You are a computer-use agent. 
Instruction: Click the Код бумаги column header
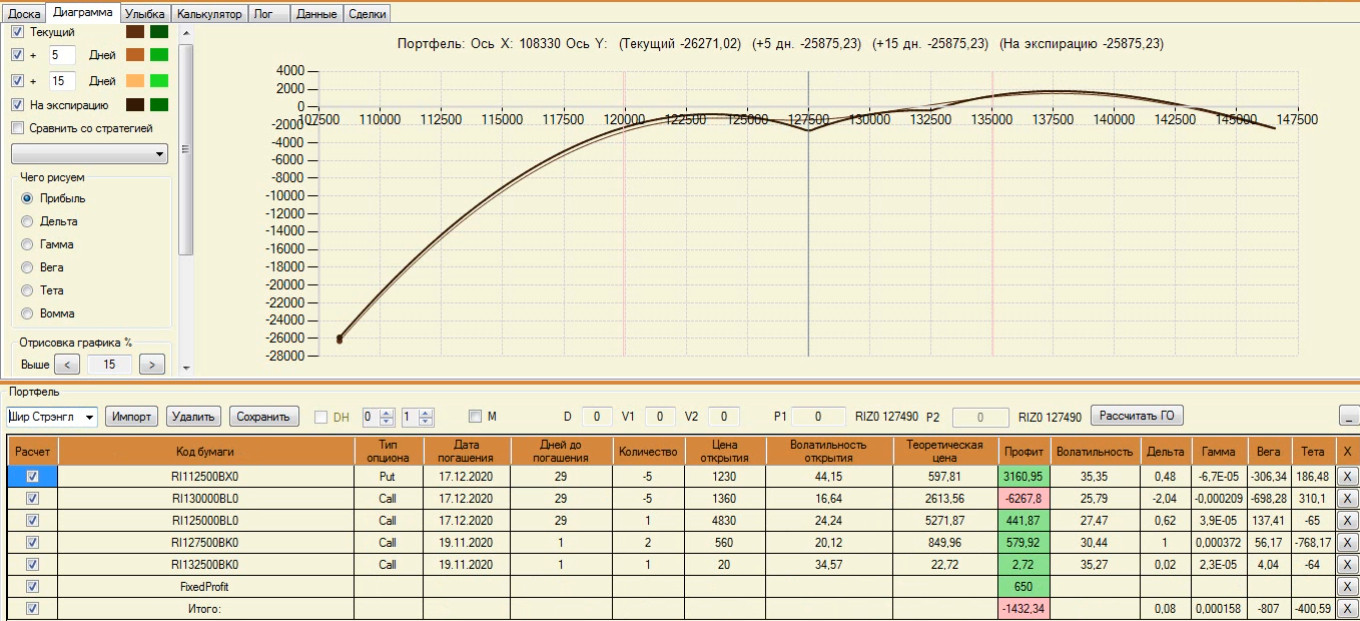point(206,451)
